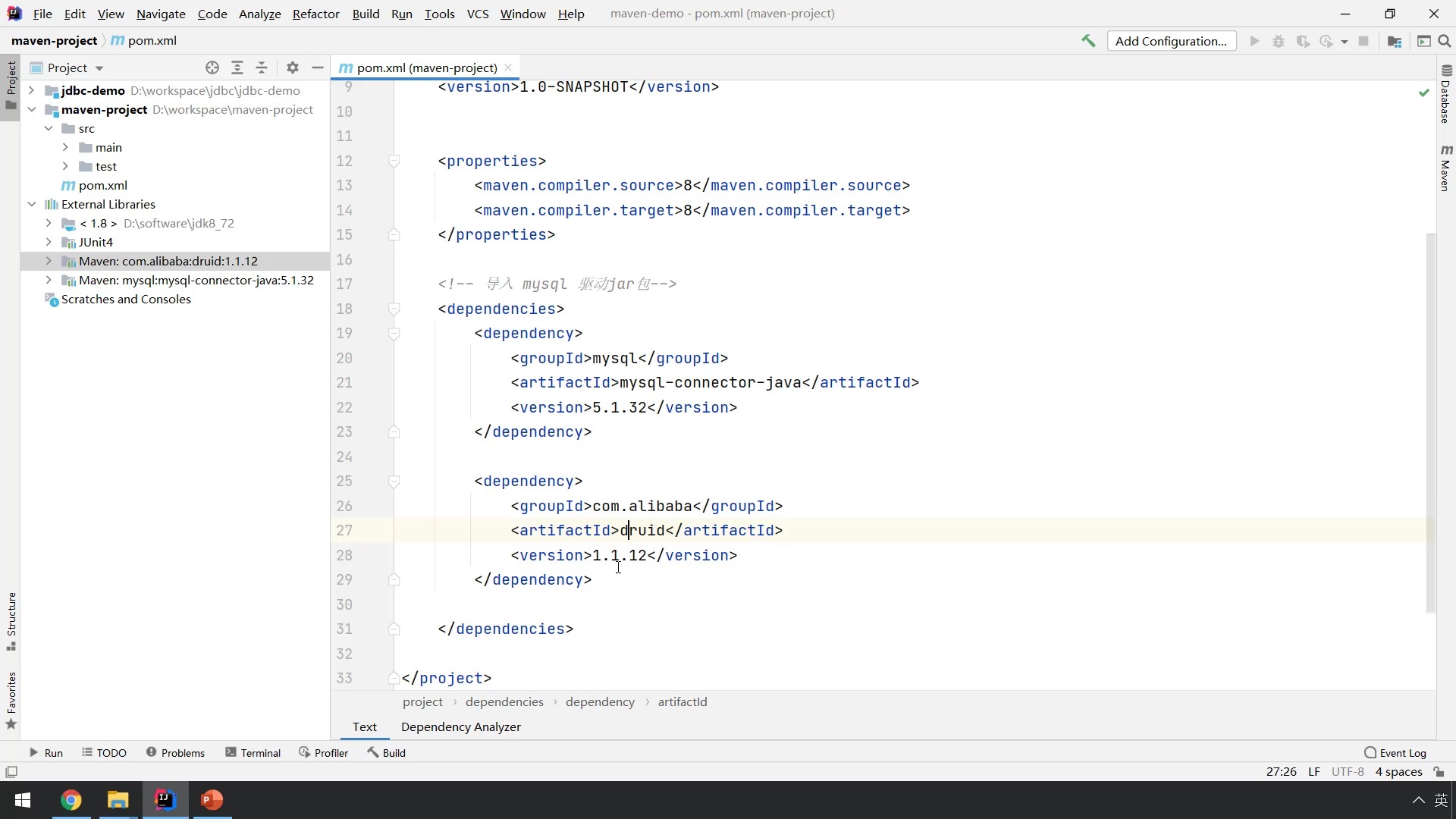Expand the JUnit4 library node

pyautogui.click(x=49, y=242)
